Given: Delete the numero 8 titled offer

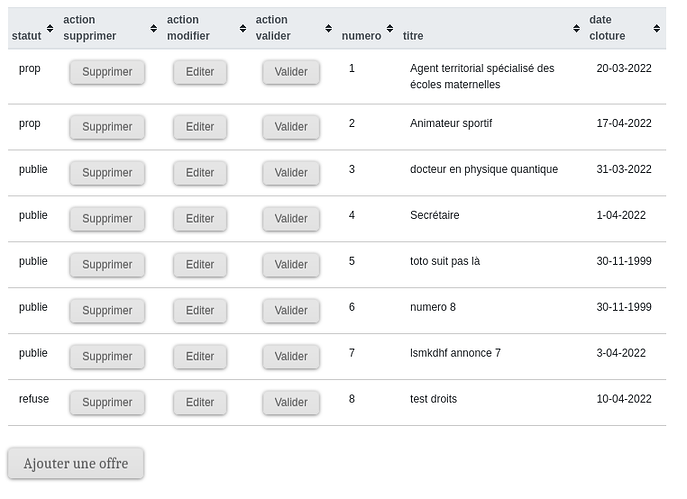Looking at the screenshot, I should coord(107,311).
